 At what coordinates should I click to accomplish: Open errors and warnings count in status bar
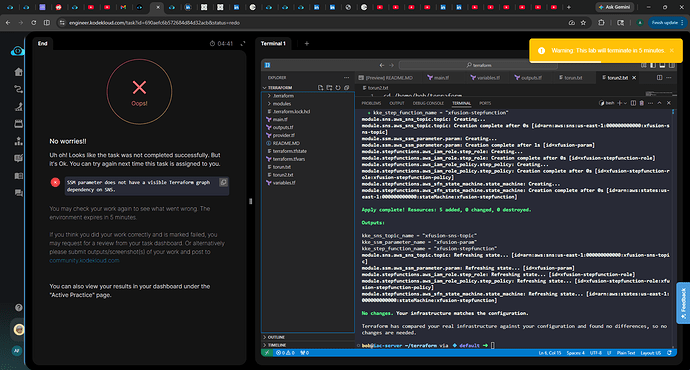[285, 353]
